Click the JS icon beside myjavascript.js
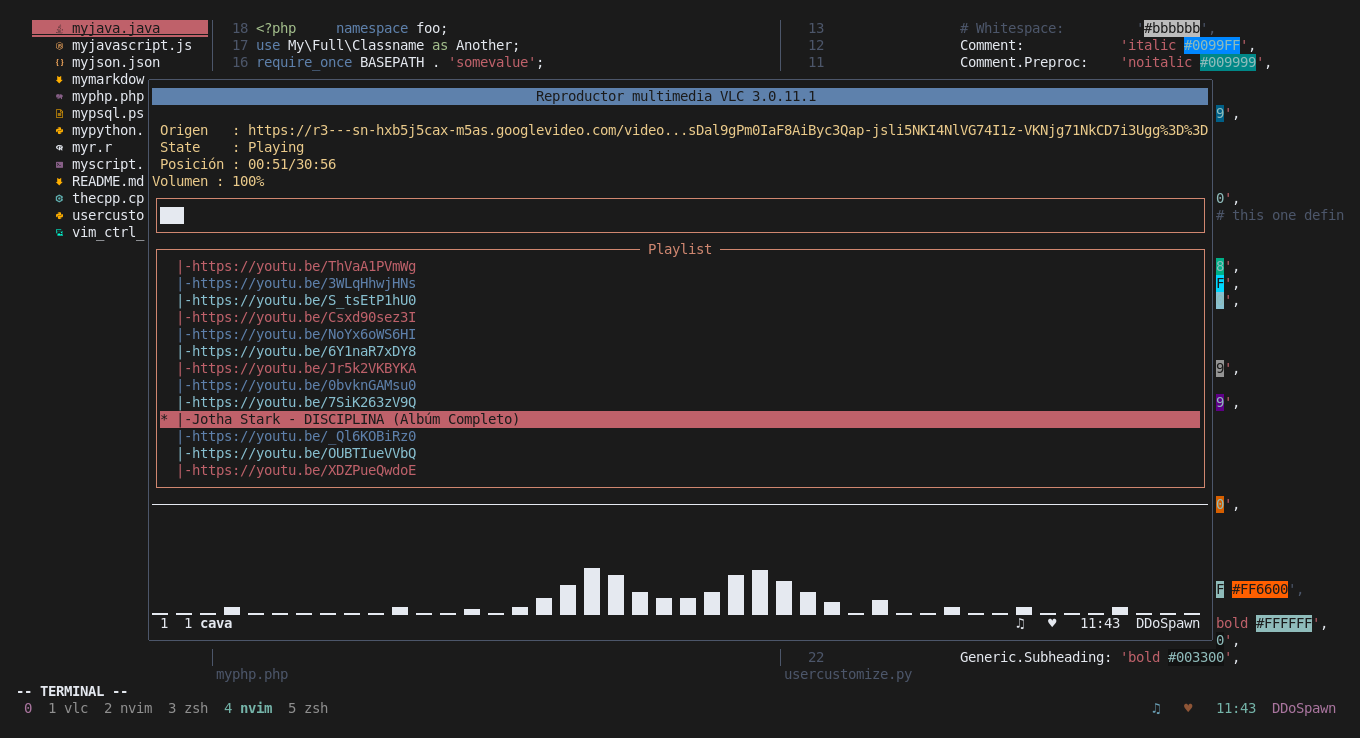The image size is (1360, 738). pyautogui.click(x=59, y=45)
